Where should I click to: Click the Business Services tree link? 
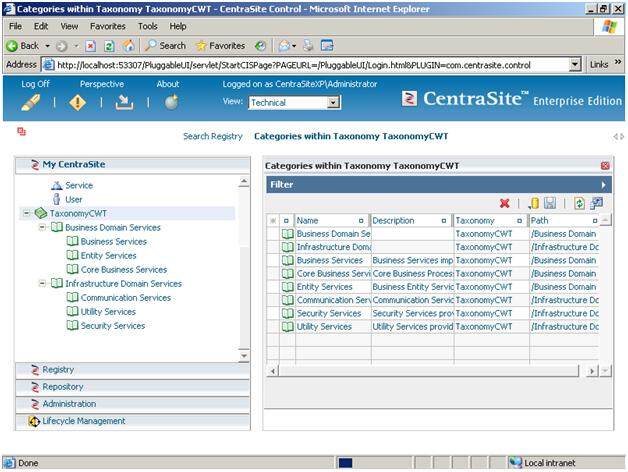point(114,242)
